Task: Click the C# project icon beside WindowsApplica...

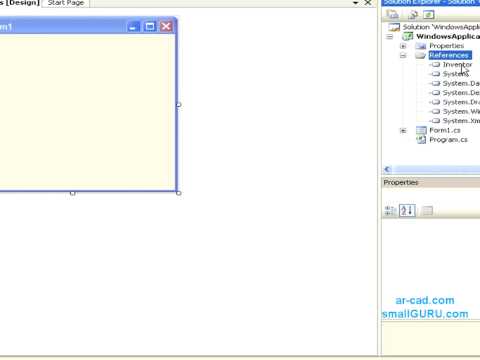Action: click(408, 36)
